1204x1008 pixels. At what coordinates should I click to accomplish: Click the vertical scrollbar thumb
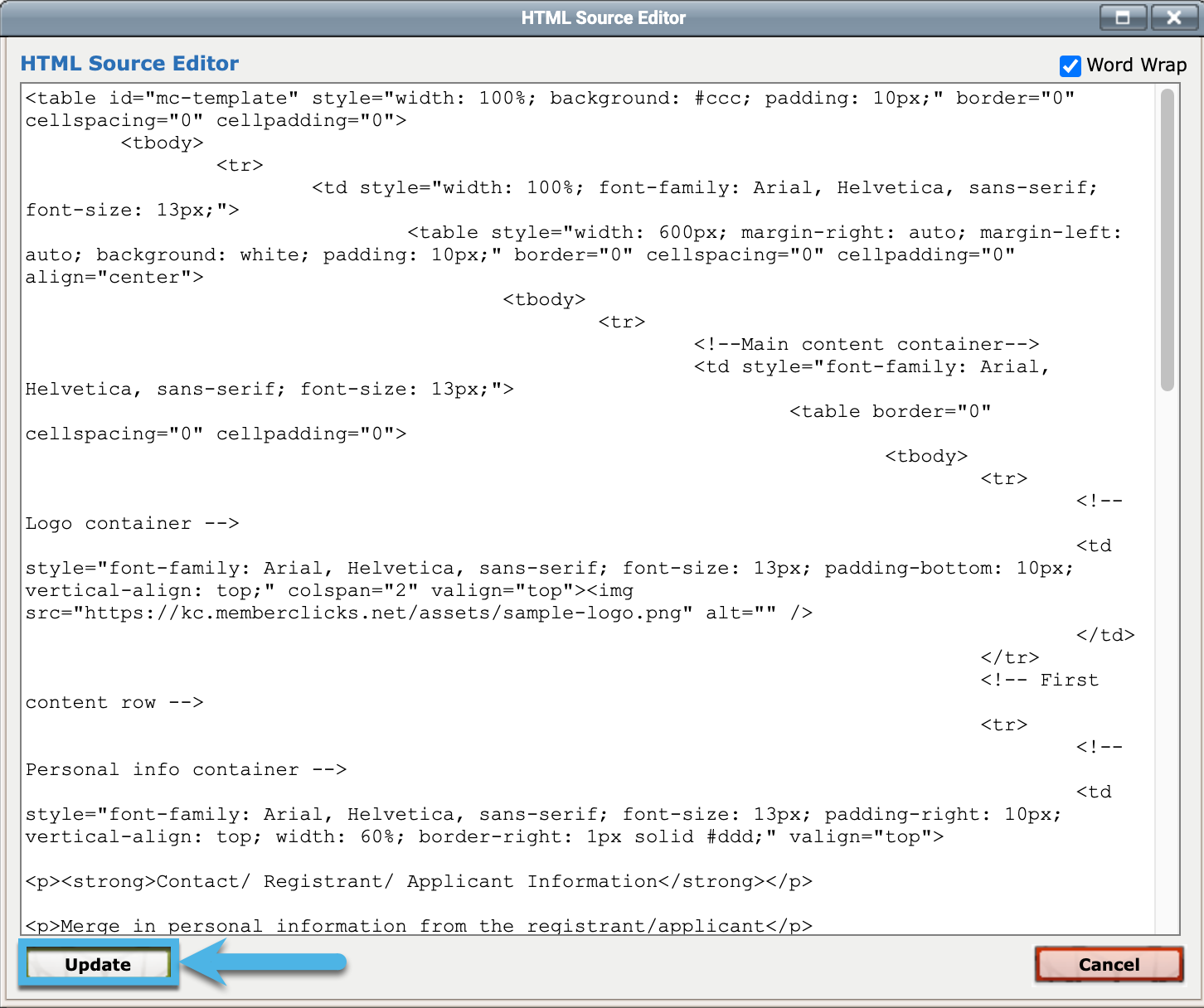pos(1168,240)
